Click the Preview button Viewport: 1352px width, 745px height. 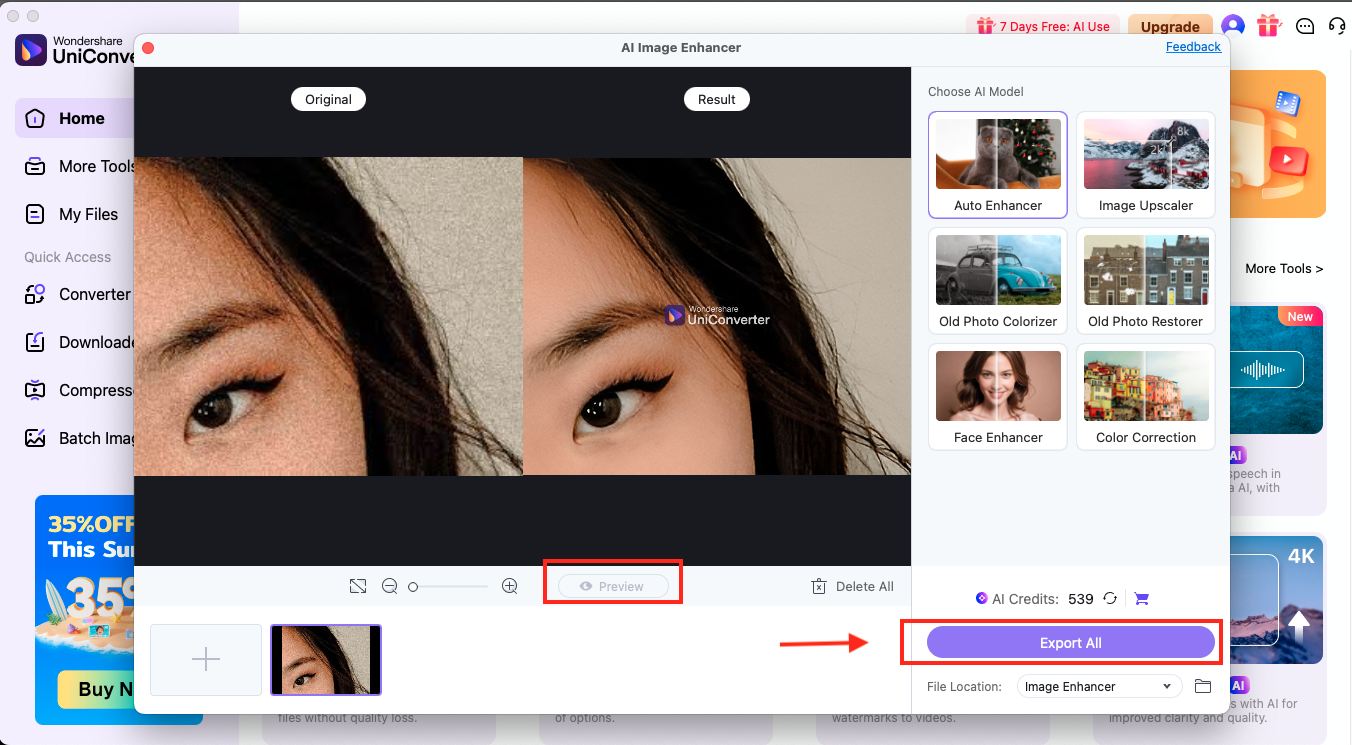613,586
